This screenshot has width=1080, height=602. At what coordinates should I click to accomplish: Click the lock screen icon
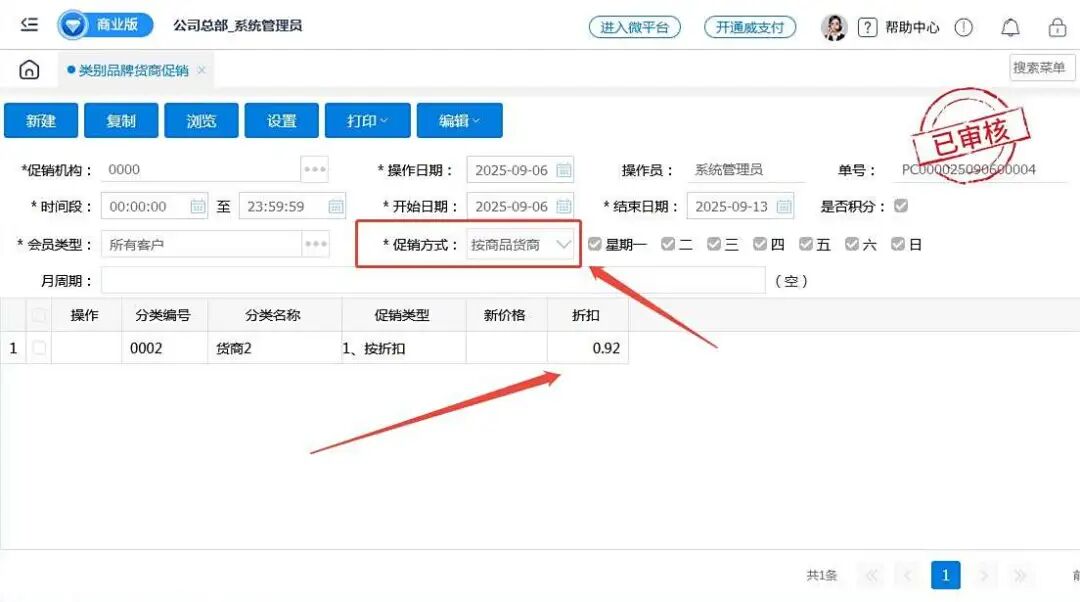(x=1057, y=28)
